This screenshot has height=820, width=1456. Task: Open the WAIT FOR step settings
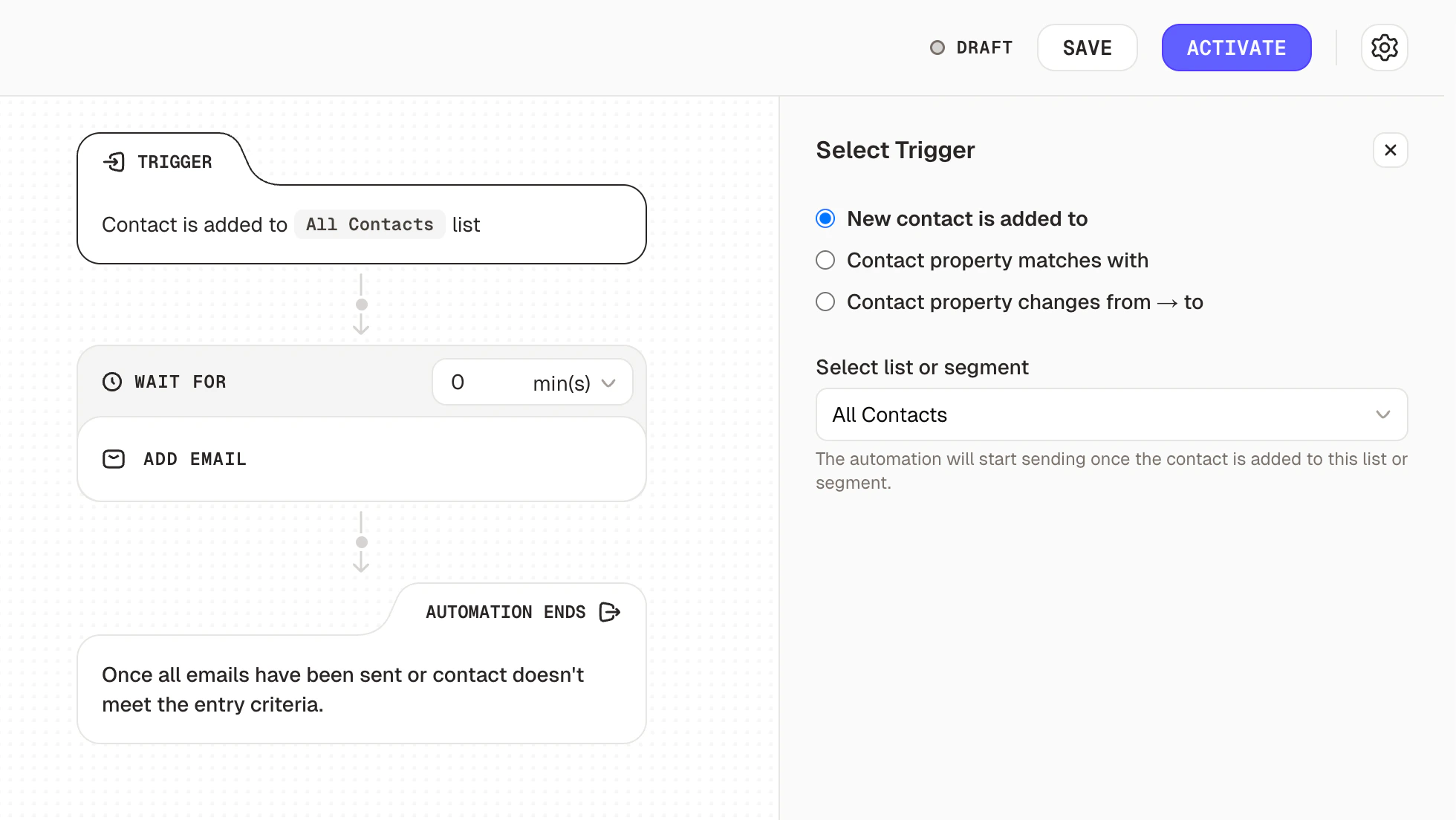click(181, 382)
